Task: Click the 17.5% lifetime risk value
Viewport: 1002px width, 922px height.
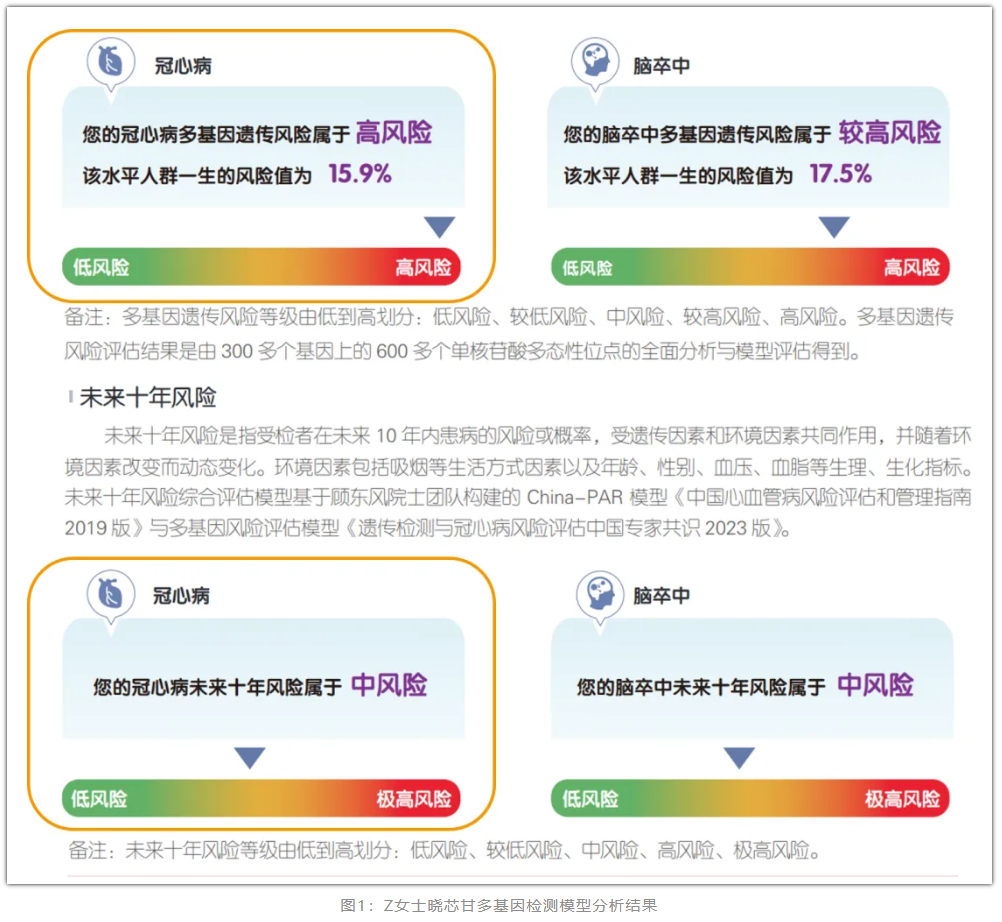Action: pos(840,174)
